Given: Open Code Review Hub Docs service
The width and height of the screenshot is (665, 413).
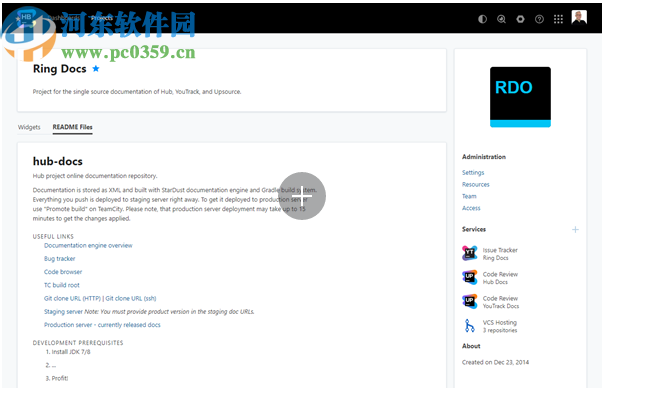Looking at the screenshot, I should pos(500,278).
